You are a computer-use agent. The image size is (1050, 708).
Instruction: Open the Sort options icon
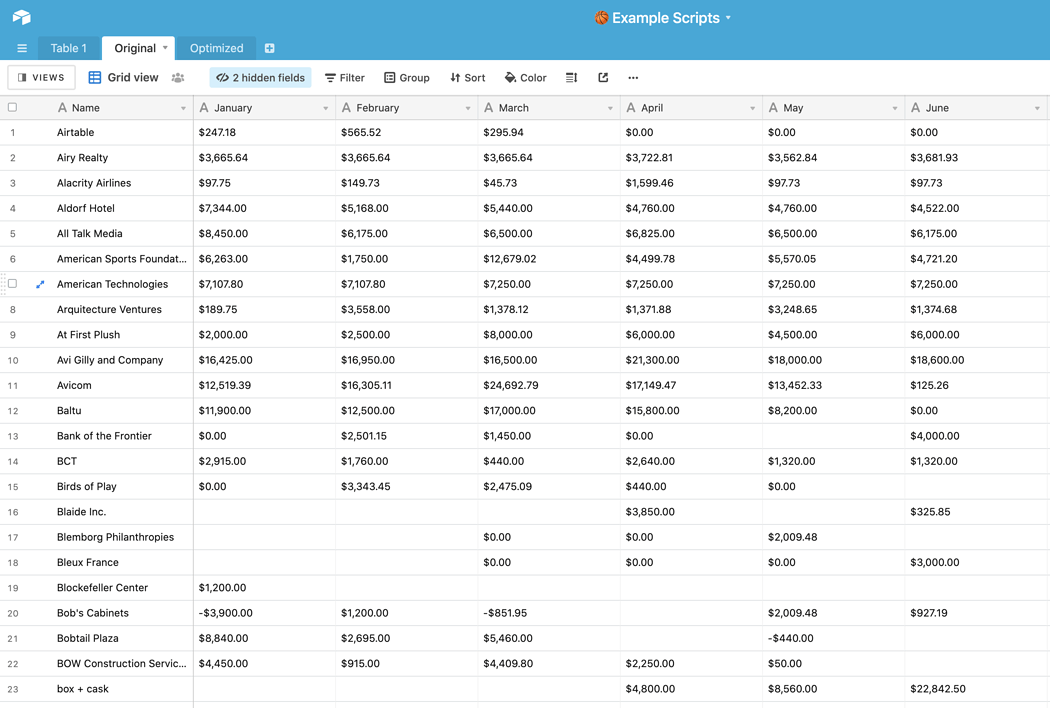[x=466, y=77]
